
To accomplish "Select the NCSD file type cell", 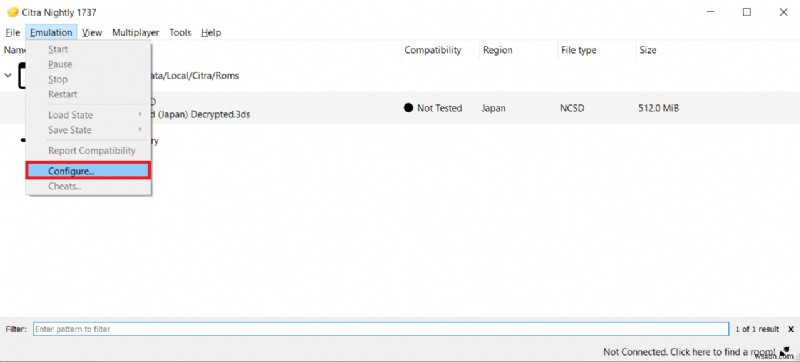I will tap(572, 108).
